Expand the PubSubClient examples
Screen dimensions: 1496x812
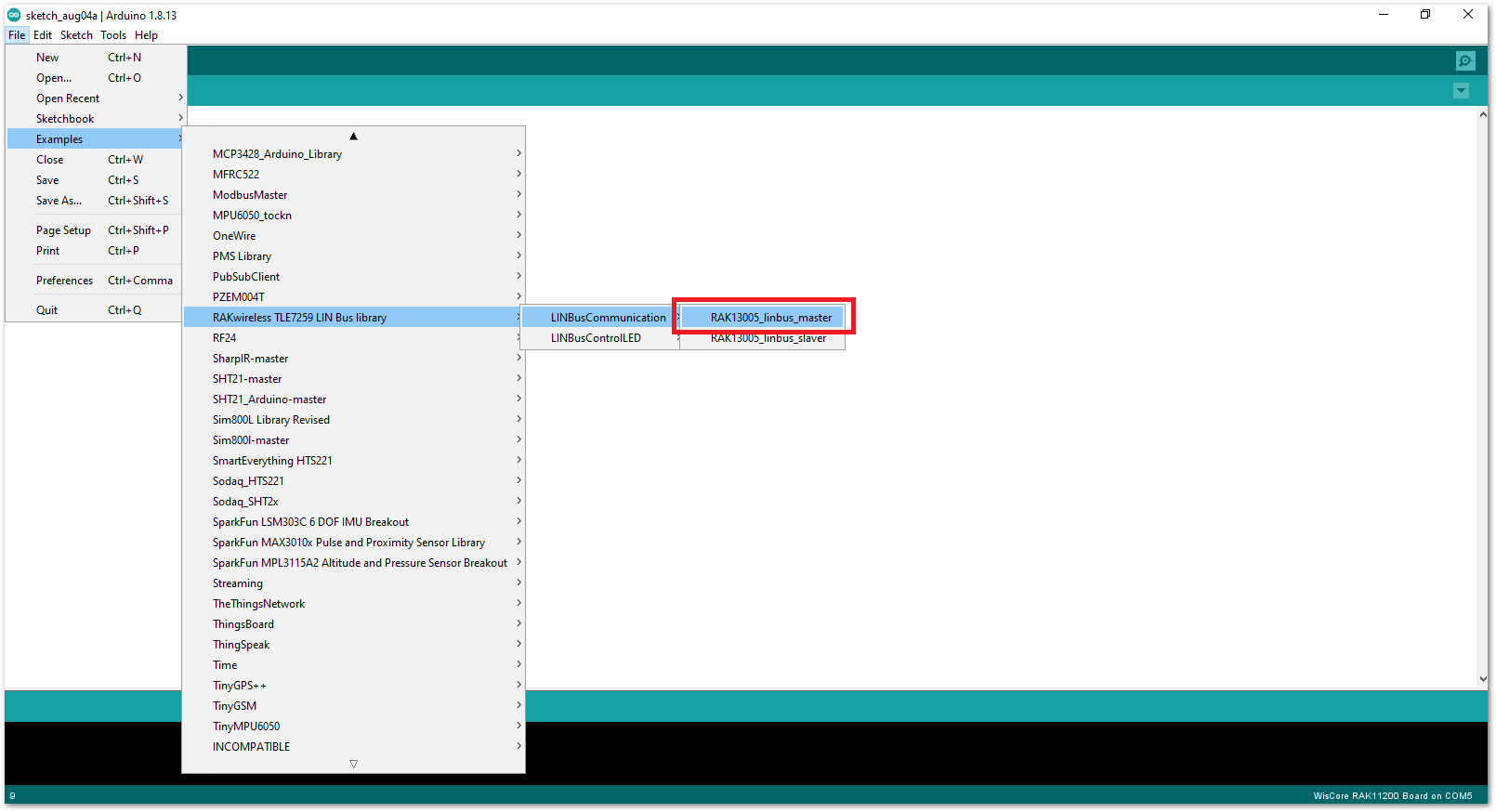pos(354,277)
